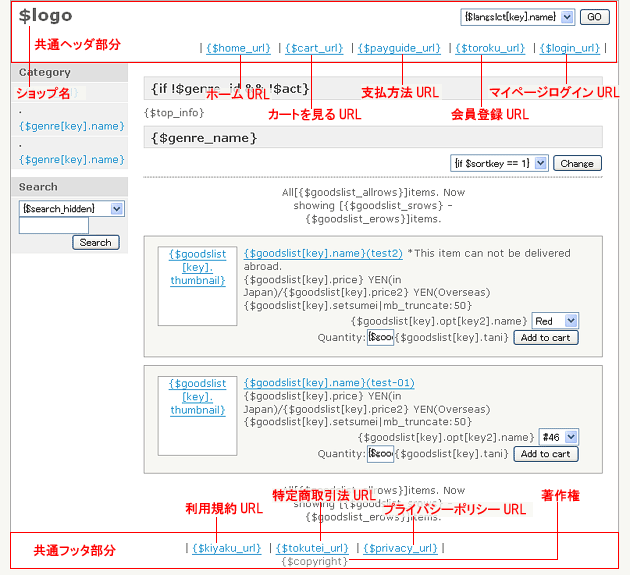Follow the {$cart_url} header link
The width and height of the screenshot is (630, 575).
coord(314,48)
